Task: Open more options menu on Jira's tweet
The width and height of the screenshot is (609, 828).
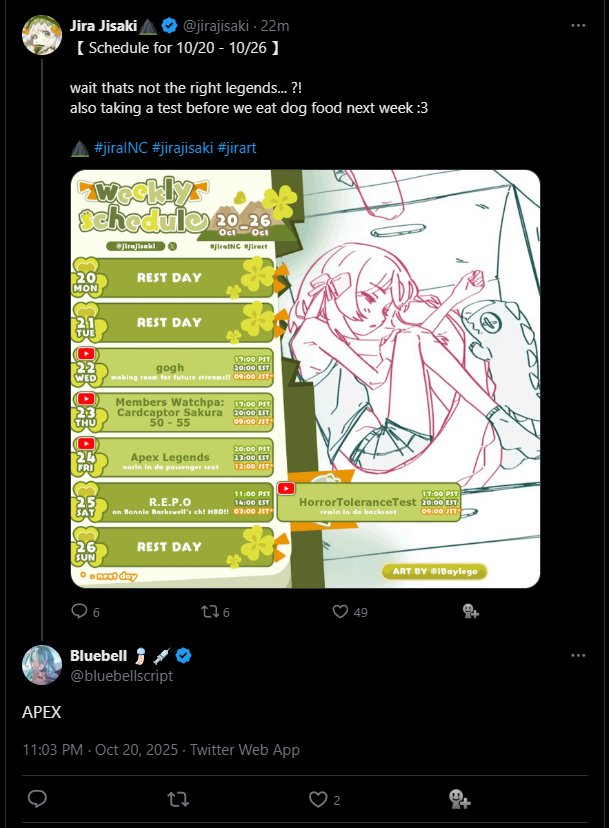Action: pos(578,25)
